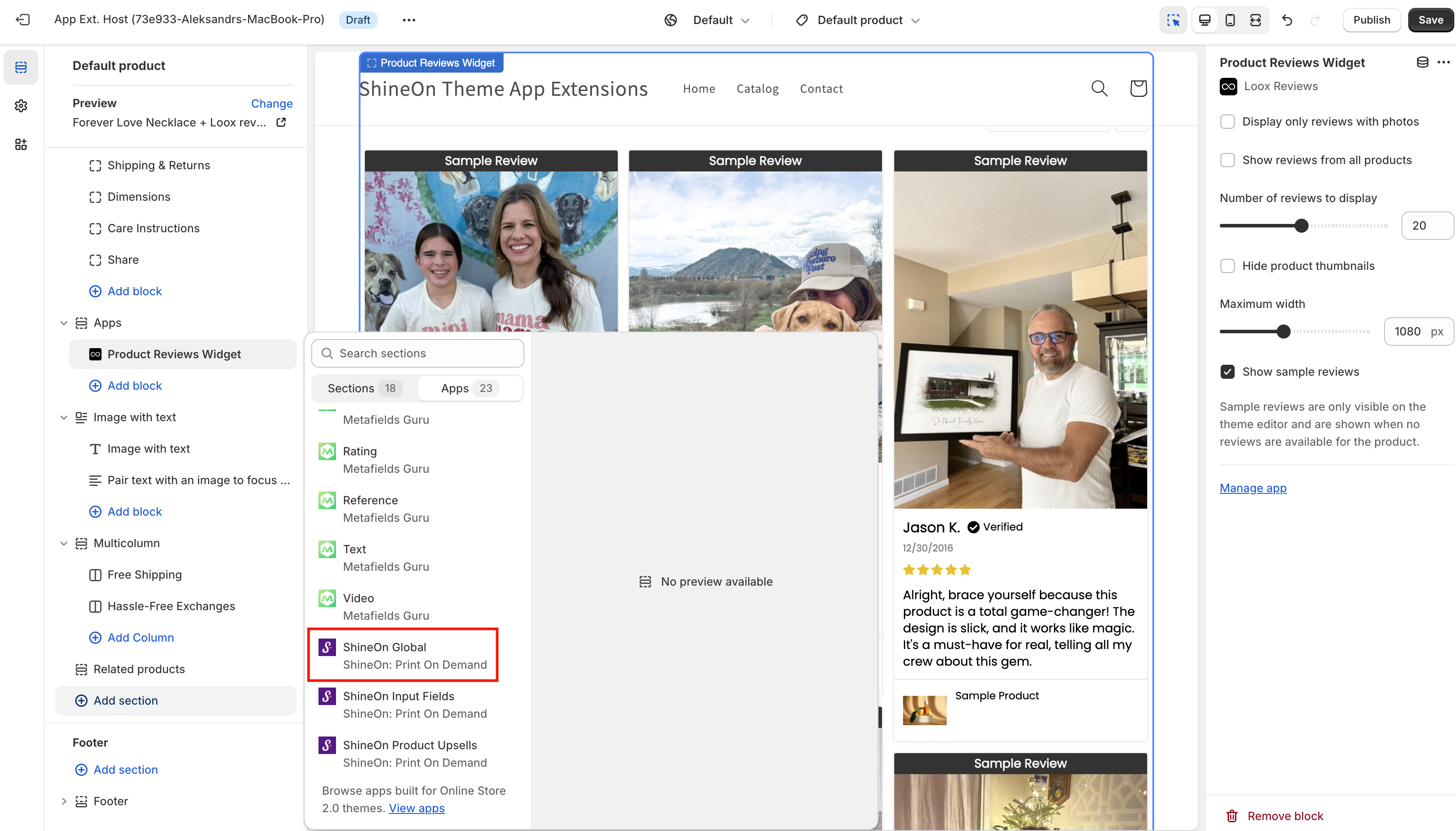The width and height of the screenshot is (1456, 831).
Task: Click Change preview link
Action: (x=272, y=103)
